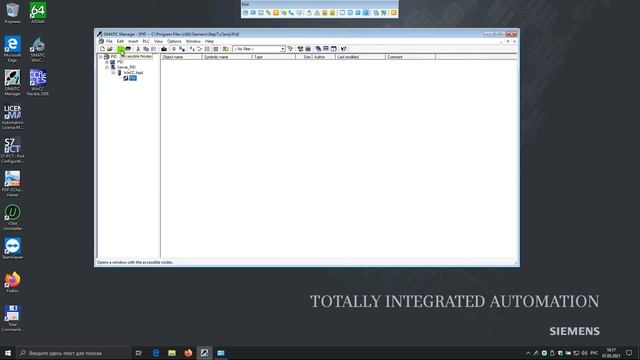Open SIMATIC Manager desktop shortcut
Screen dimensions: 640x360
(x=12, y=82)
